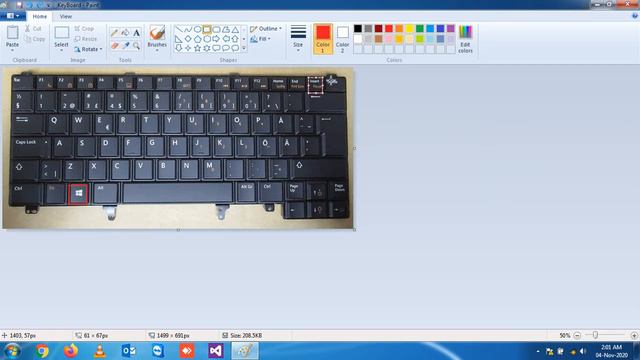Image resolution: width=640 pixels, height=360 pixels.
Task: Choose the Oval callout shape
Action: (x=226, y=48)
